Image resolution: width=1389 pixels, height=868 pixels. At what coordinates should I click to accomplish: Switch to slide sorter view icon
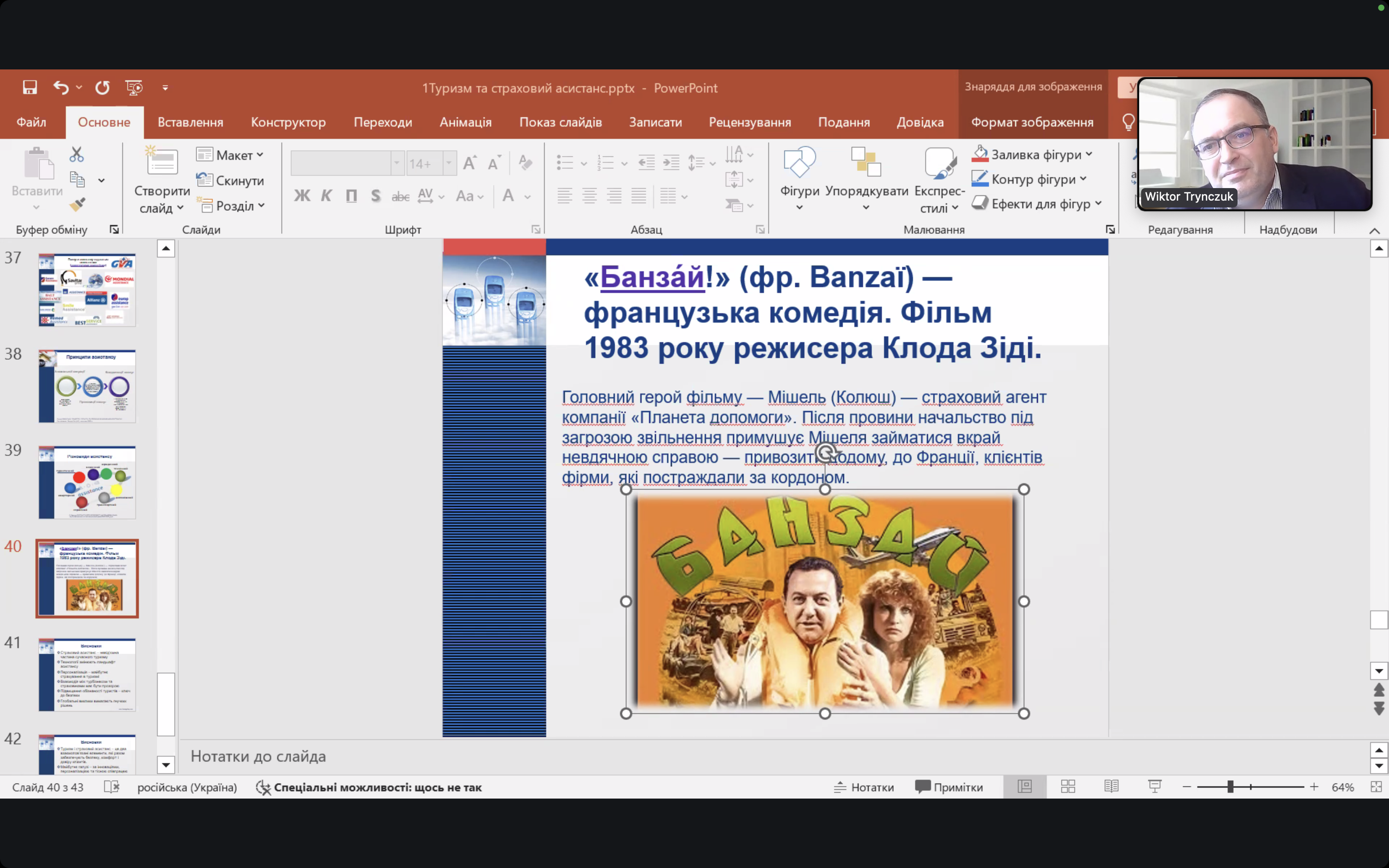(x=1068, y=787)
